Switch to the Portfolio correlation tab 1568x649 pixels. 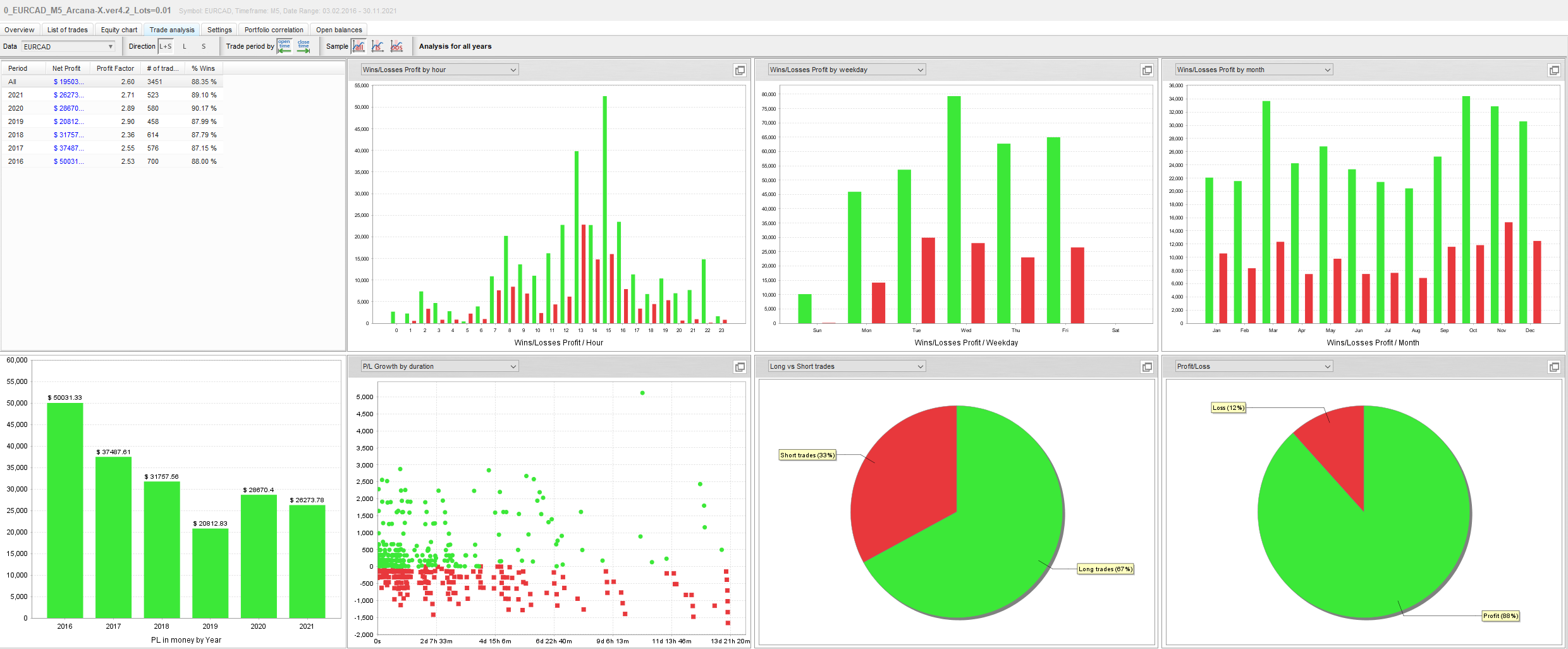(274, 30)
